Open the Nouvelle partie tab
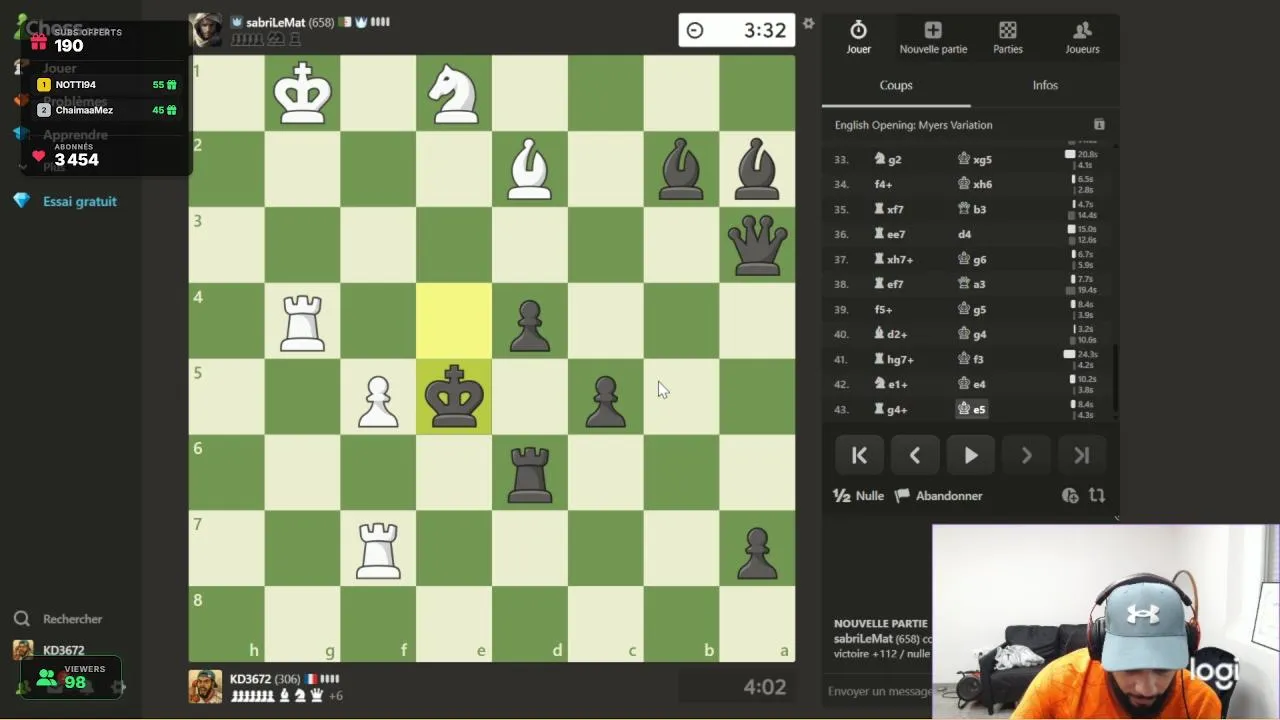The image size is (1280, 720). [x=933, y=37]
